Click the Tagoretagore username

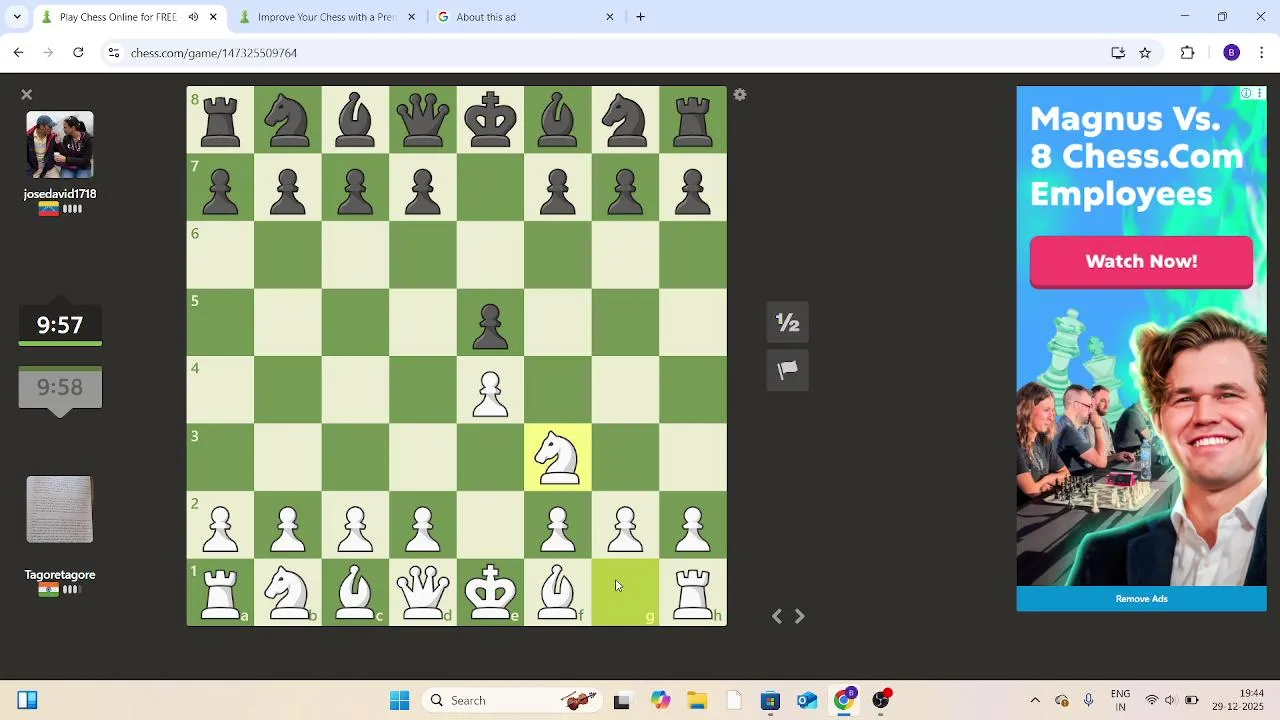pyautogui.click(x=60, y=575)
